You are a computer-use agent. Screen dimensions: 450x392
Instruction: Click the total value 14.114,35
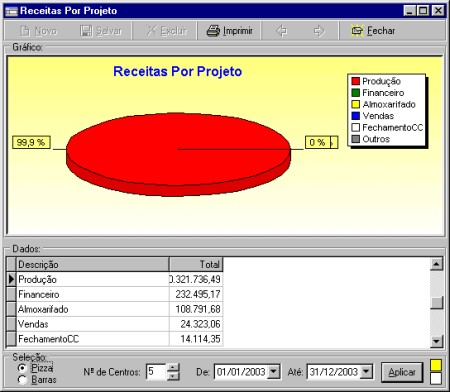pos(200,339)
